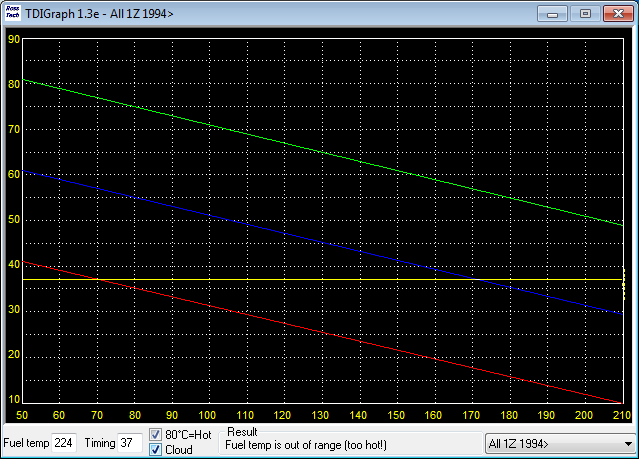Minimize the TDIGraph window
This screenshot has width=639, height=459.
[553, 13]
